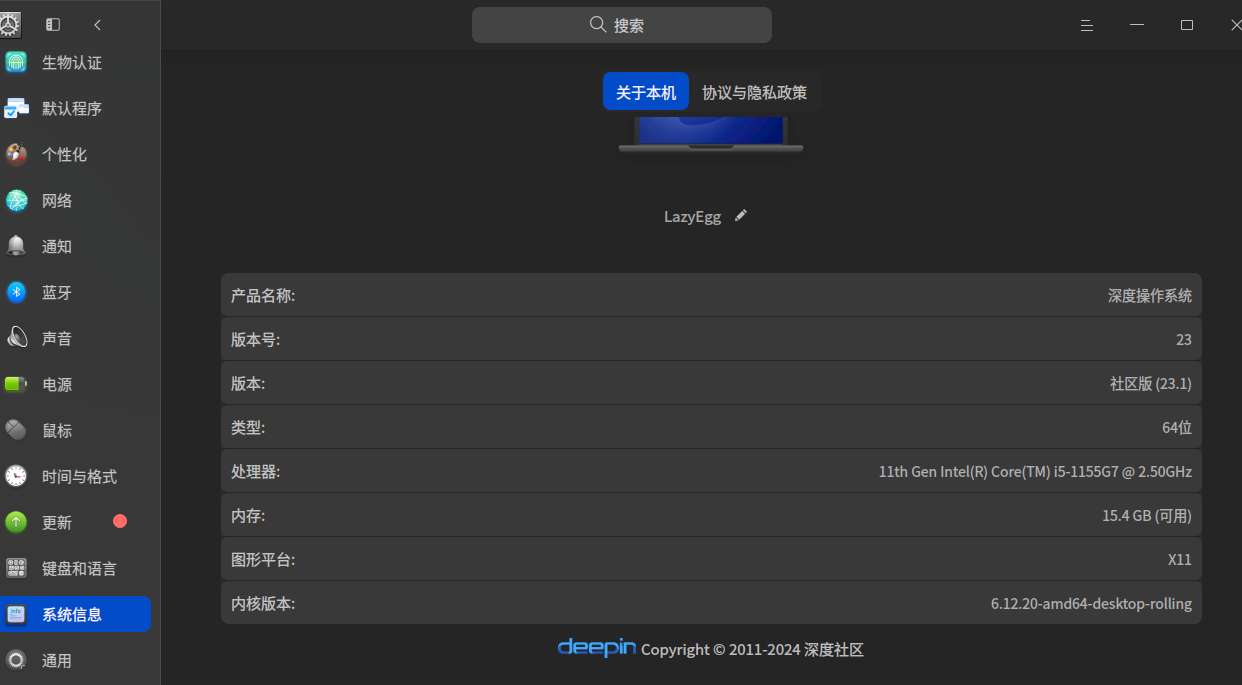Open the Biometric Authentication icon (生物认证)
The width and height of the screenshot is (1242, 685).
(x=16, y=63)
